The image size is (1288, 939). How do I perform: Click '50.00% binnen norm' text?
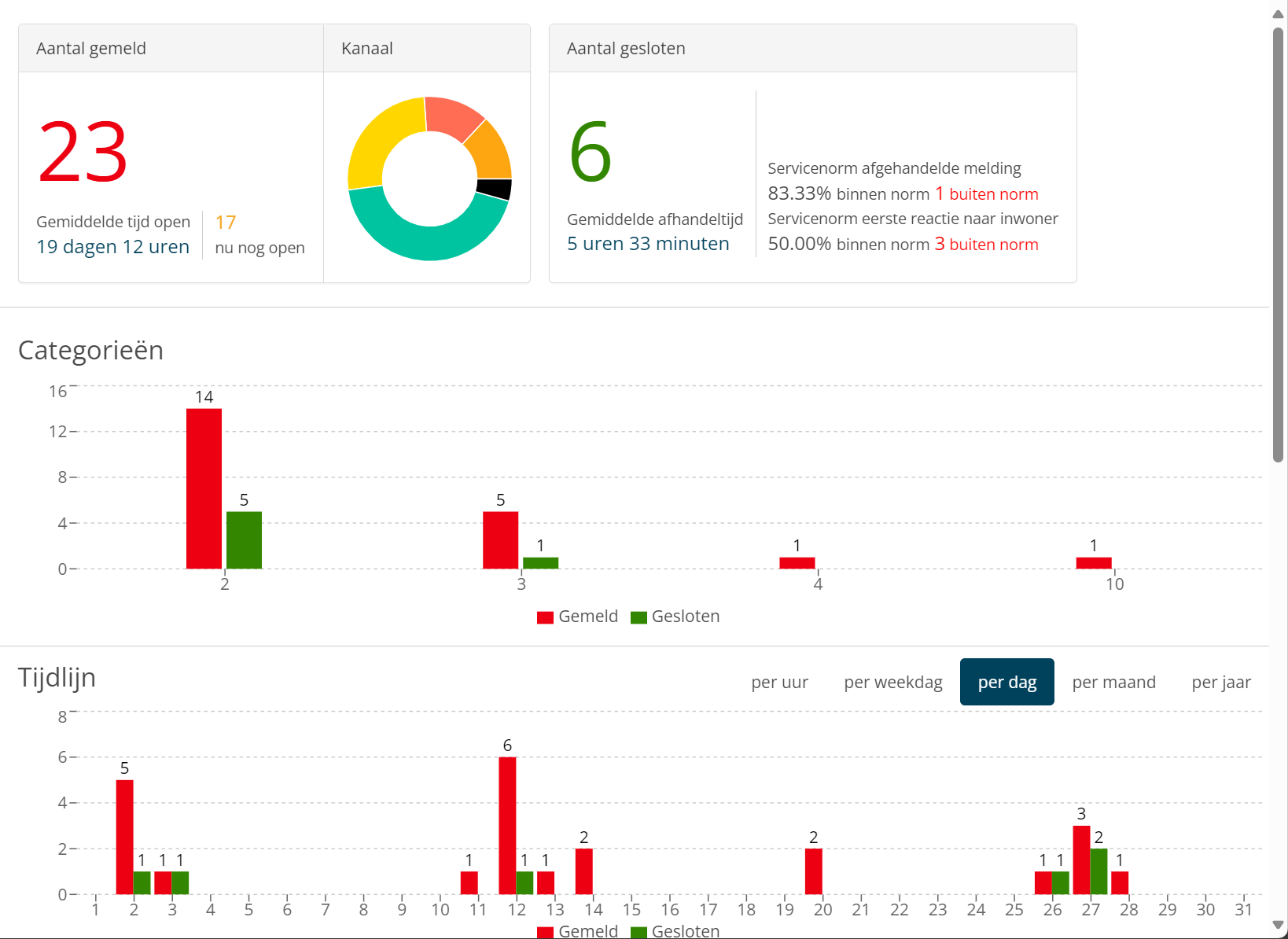848,244
